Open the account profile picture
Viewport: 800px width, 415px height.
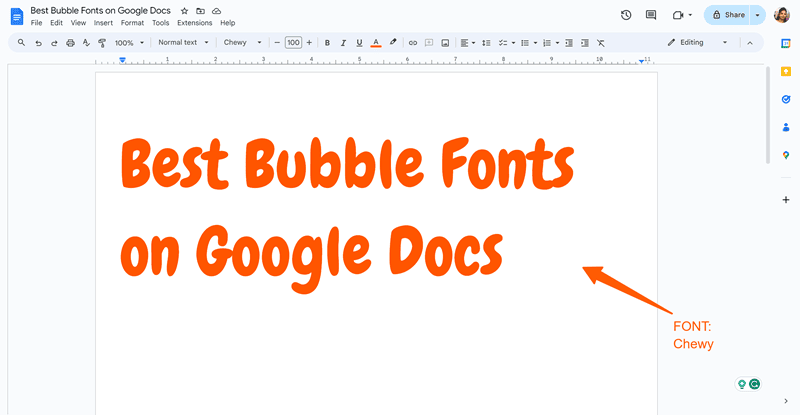point(782,15)
